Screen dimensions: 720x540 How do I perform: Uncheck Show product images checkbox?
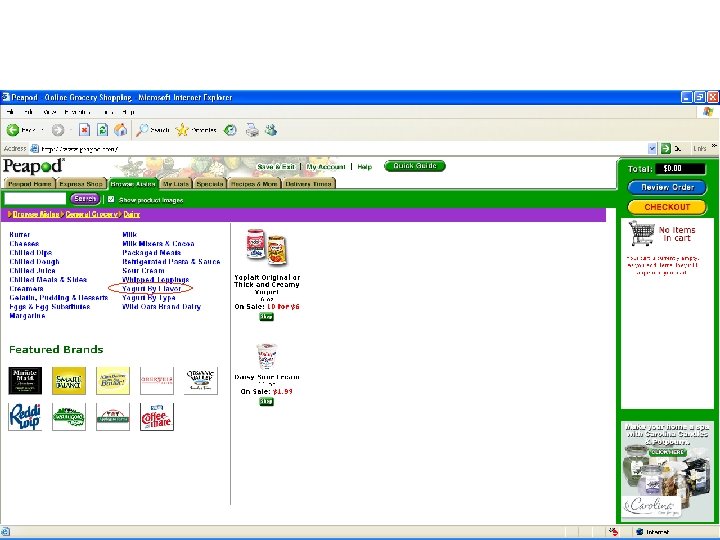pyautogui.click(x=111, y=199)
